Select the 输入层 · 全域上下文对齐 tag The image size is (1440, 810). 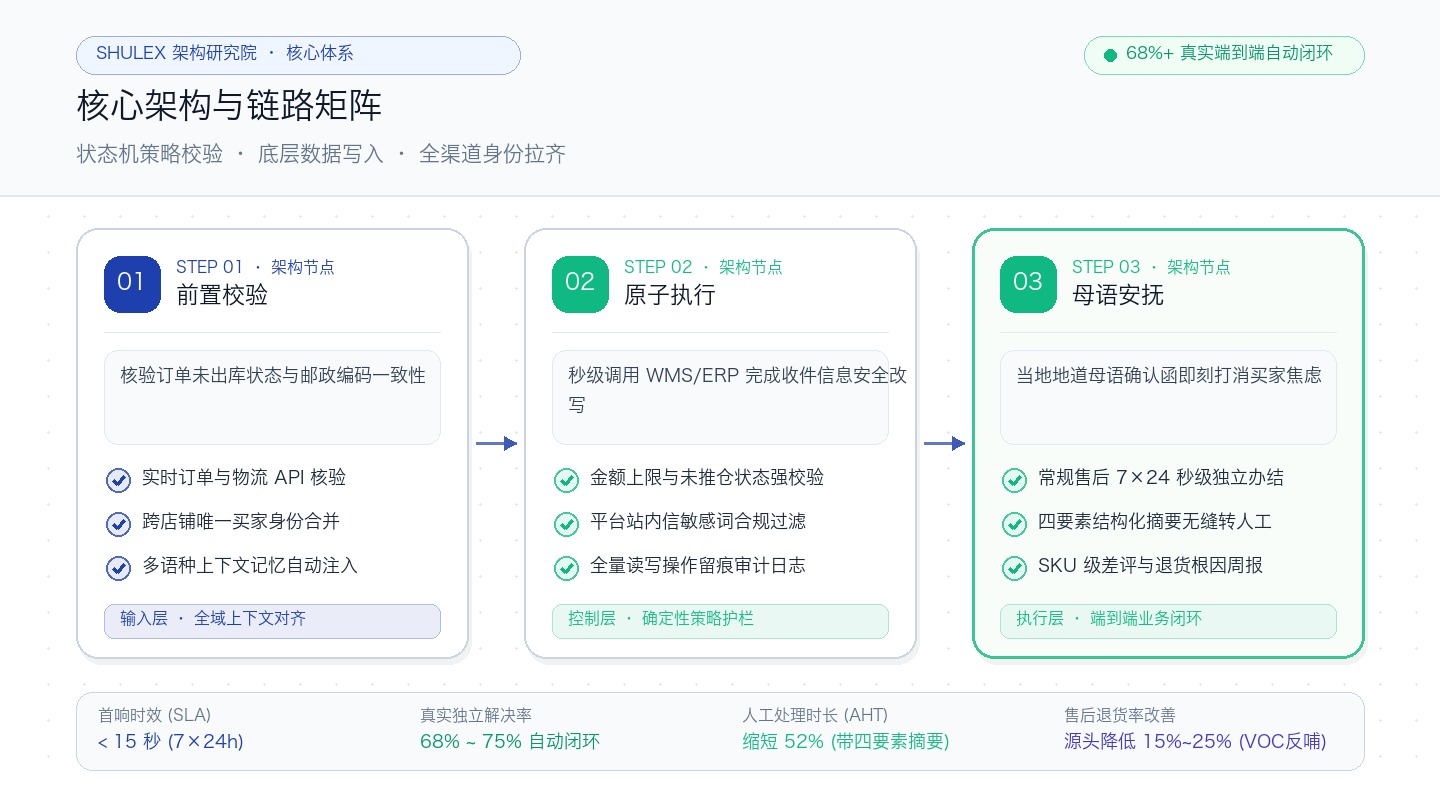tap(272, 621)
